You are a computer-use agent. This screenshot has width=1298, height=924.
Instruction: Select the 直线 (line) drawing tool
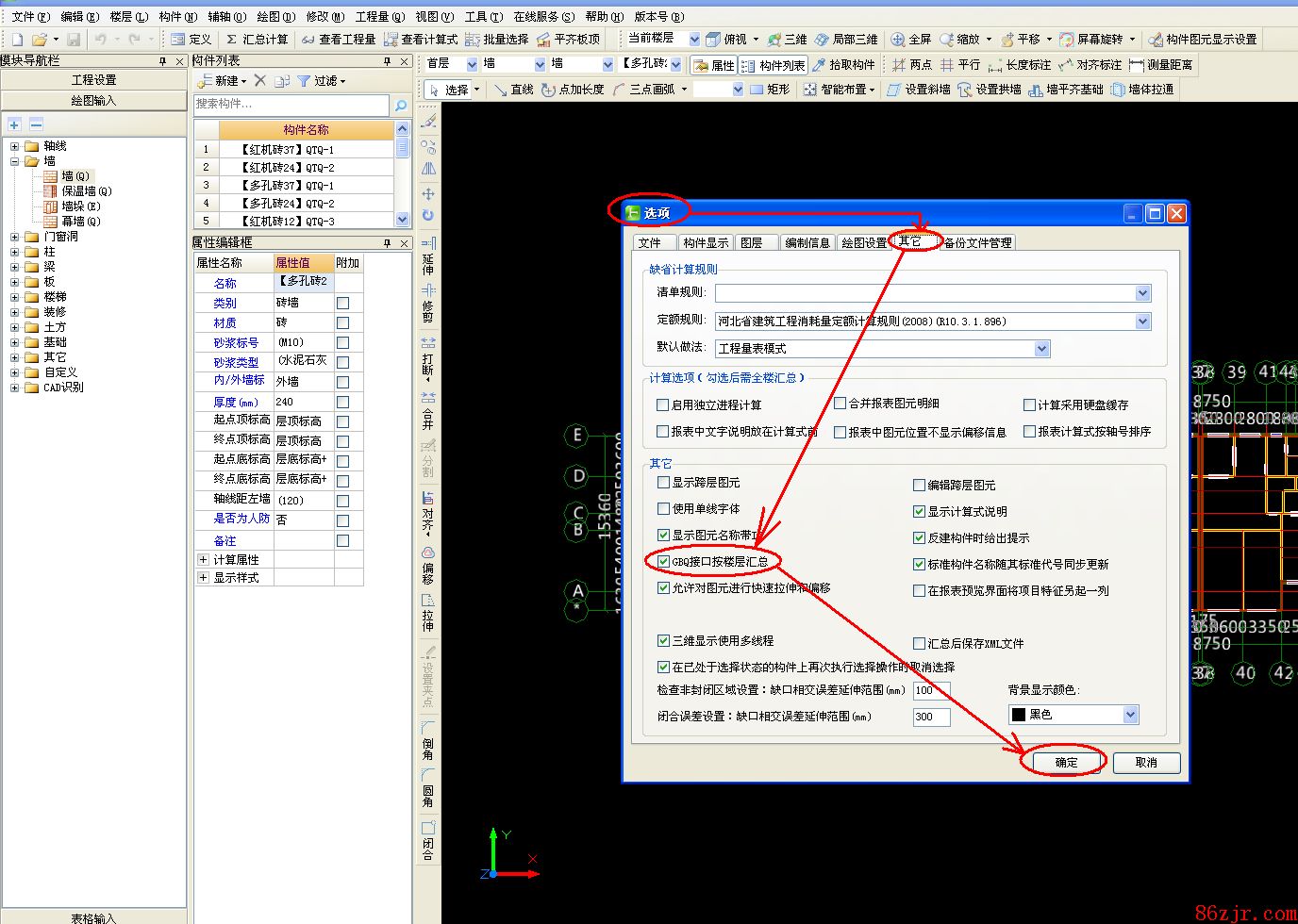[513, 90]
